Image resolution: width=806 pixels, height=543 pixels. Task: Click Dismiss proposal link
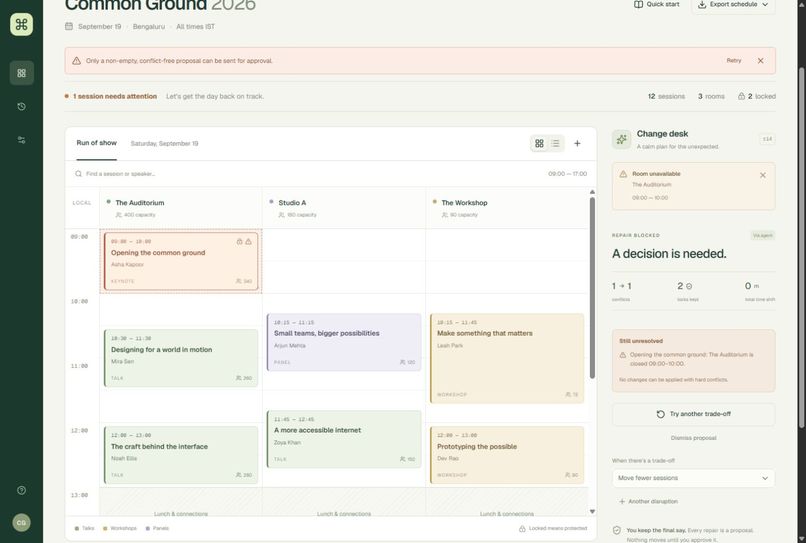coord(693,438)
